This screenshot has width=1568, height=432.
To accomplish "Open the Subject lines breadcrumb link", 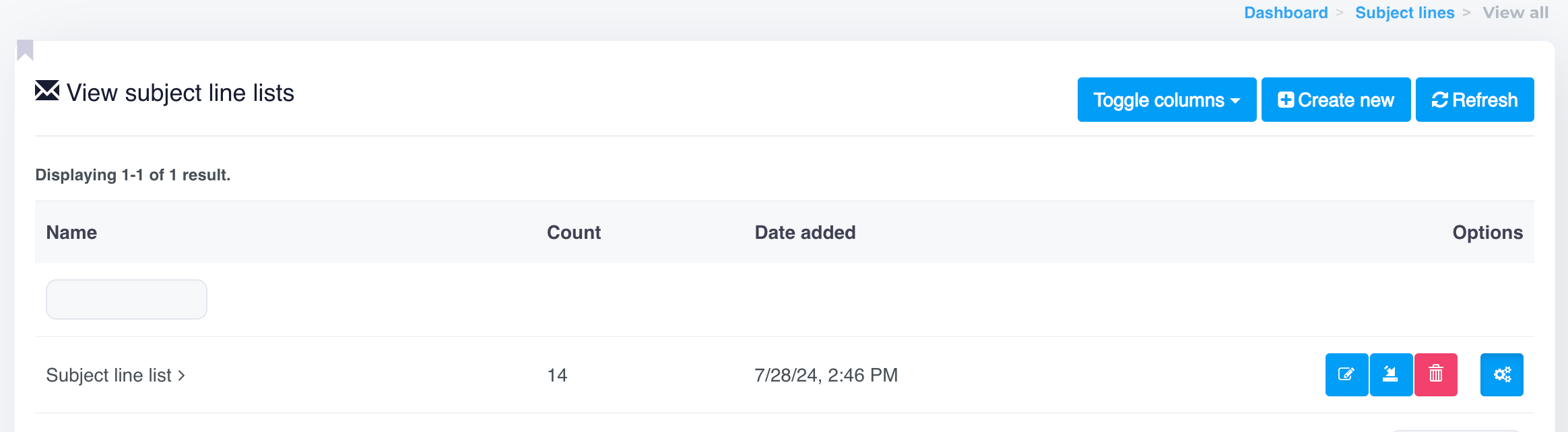I will pyautogui.click(x=1404, y=13).
